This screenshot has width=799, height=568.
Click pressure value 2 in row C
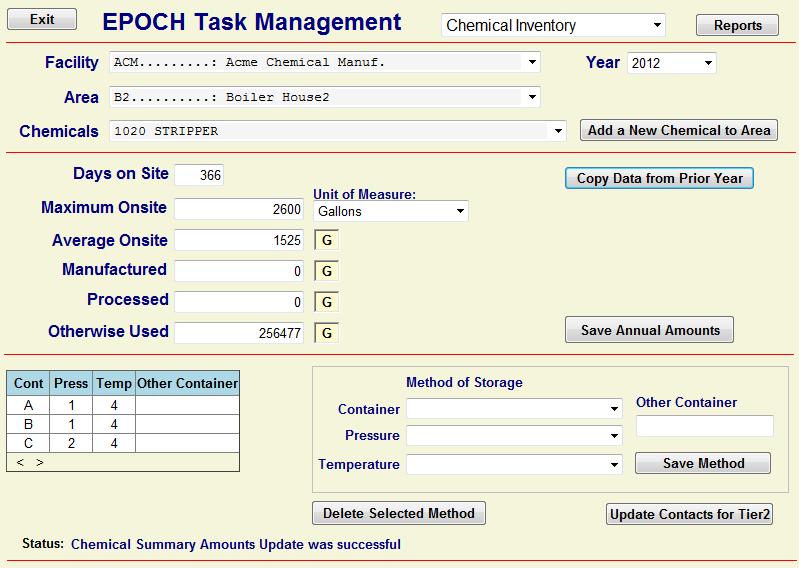coord(71,443)
